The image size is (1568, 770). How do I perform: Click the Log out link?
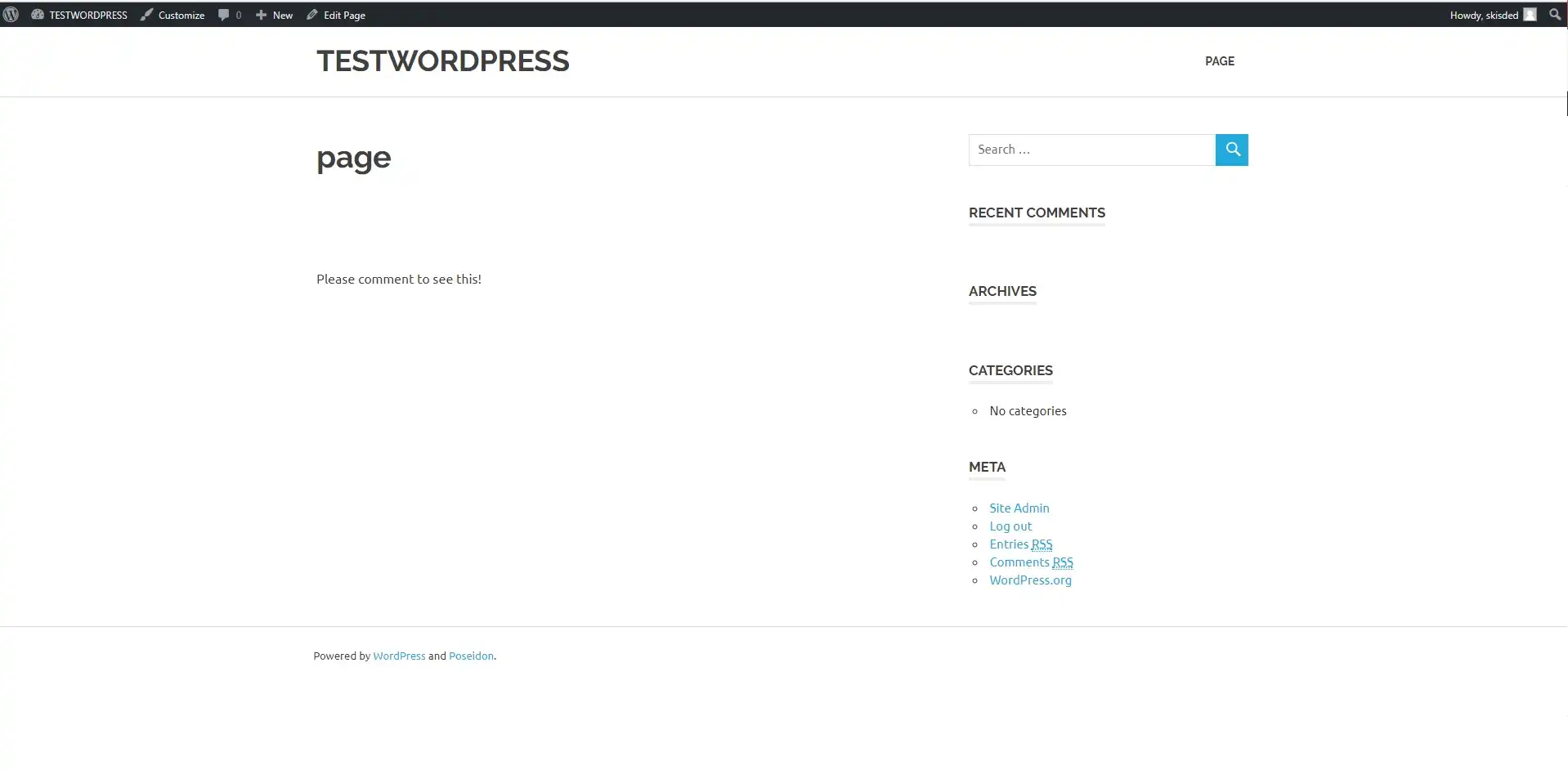point(1010,526)
